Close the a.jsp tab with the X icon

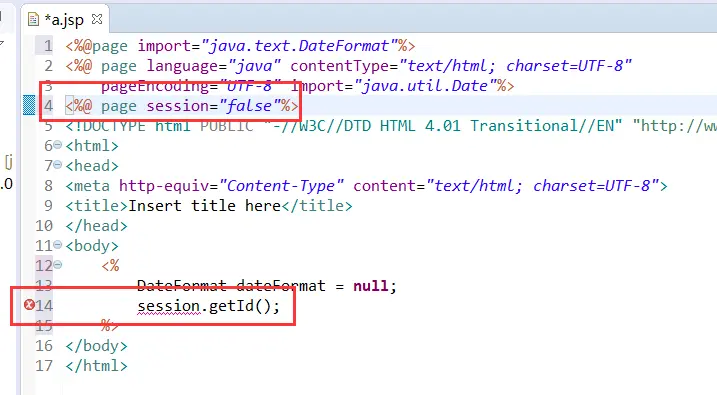[97, 19]
